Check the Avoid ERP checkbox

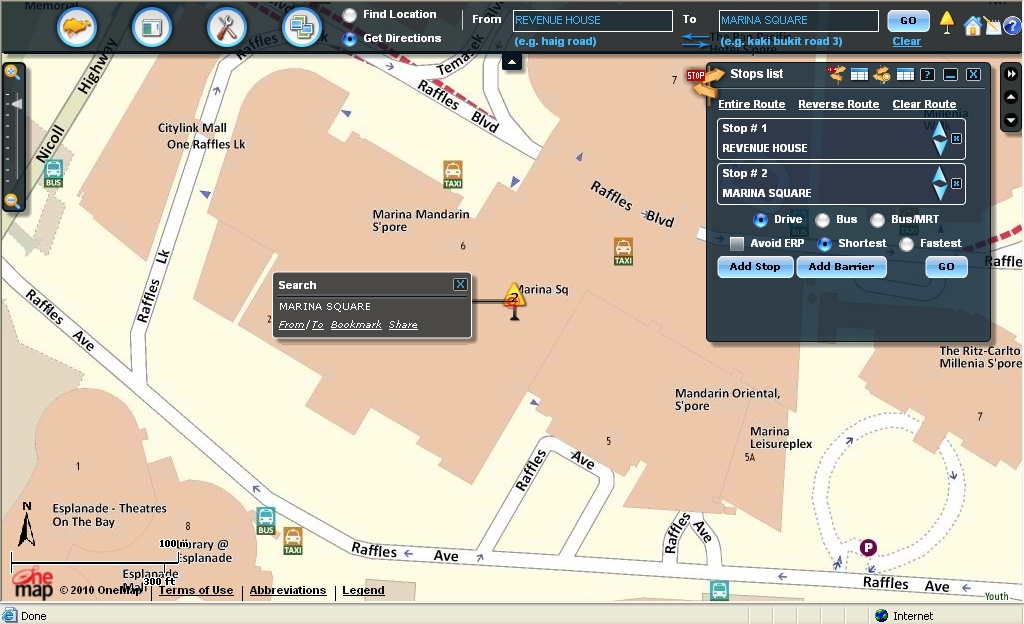(x=737, y=243)
